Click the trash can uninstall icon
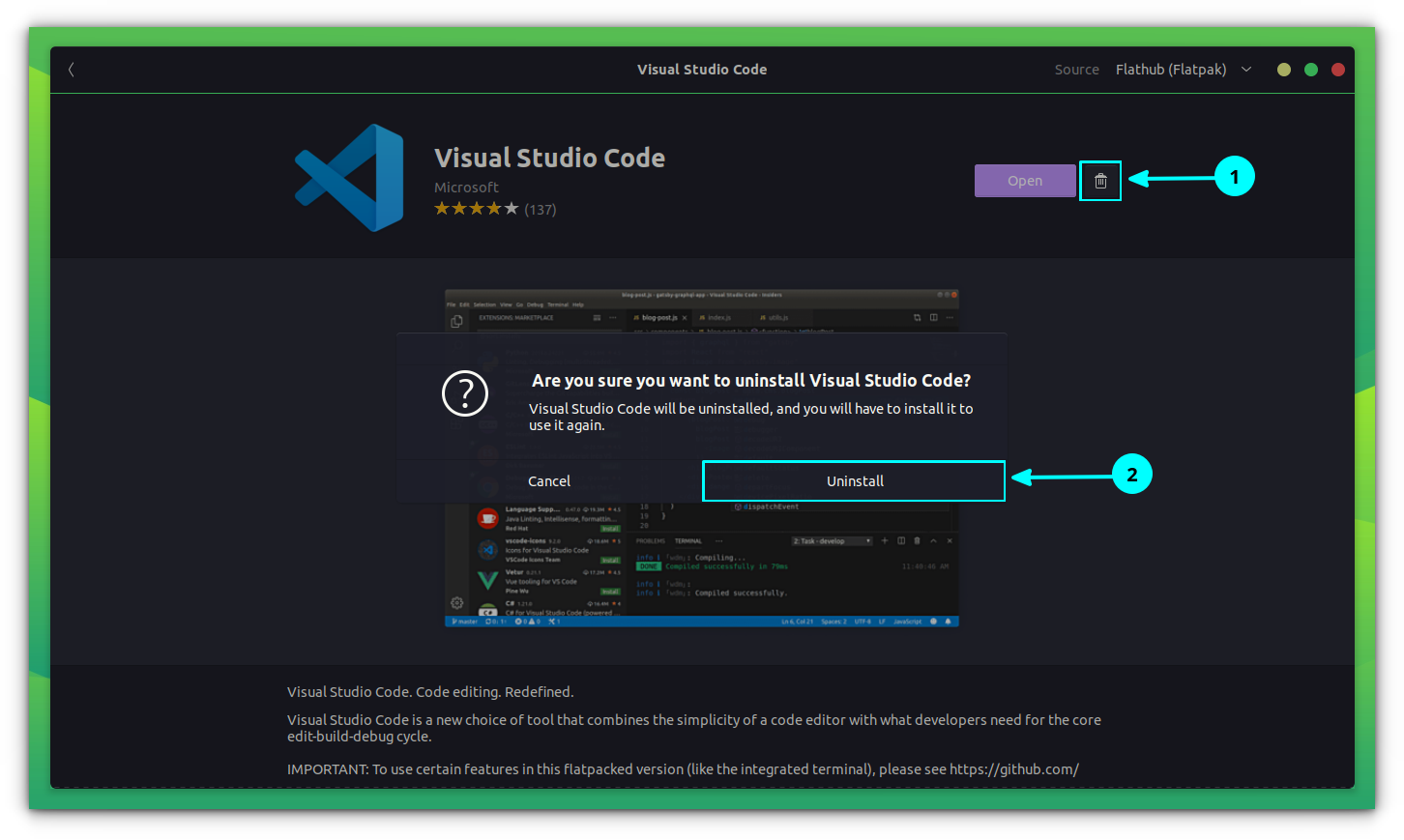The height and width of the screenshot is (840, 1404). pyautogui.click(x=1100, y=180)
